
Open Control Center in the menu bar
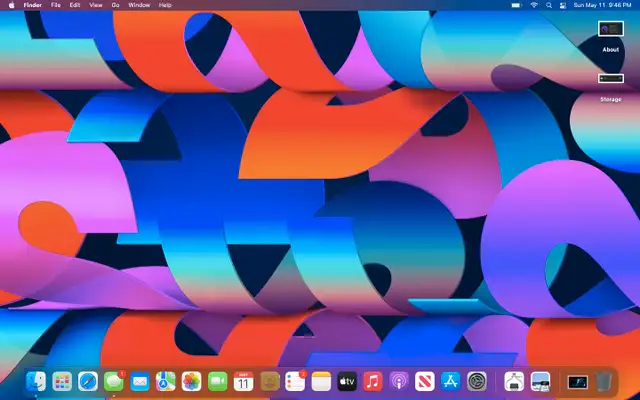[564, 5]
